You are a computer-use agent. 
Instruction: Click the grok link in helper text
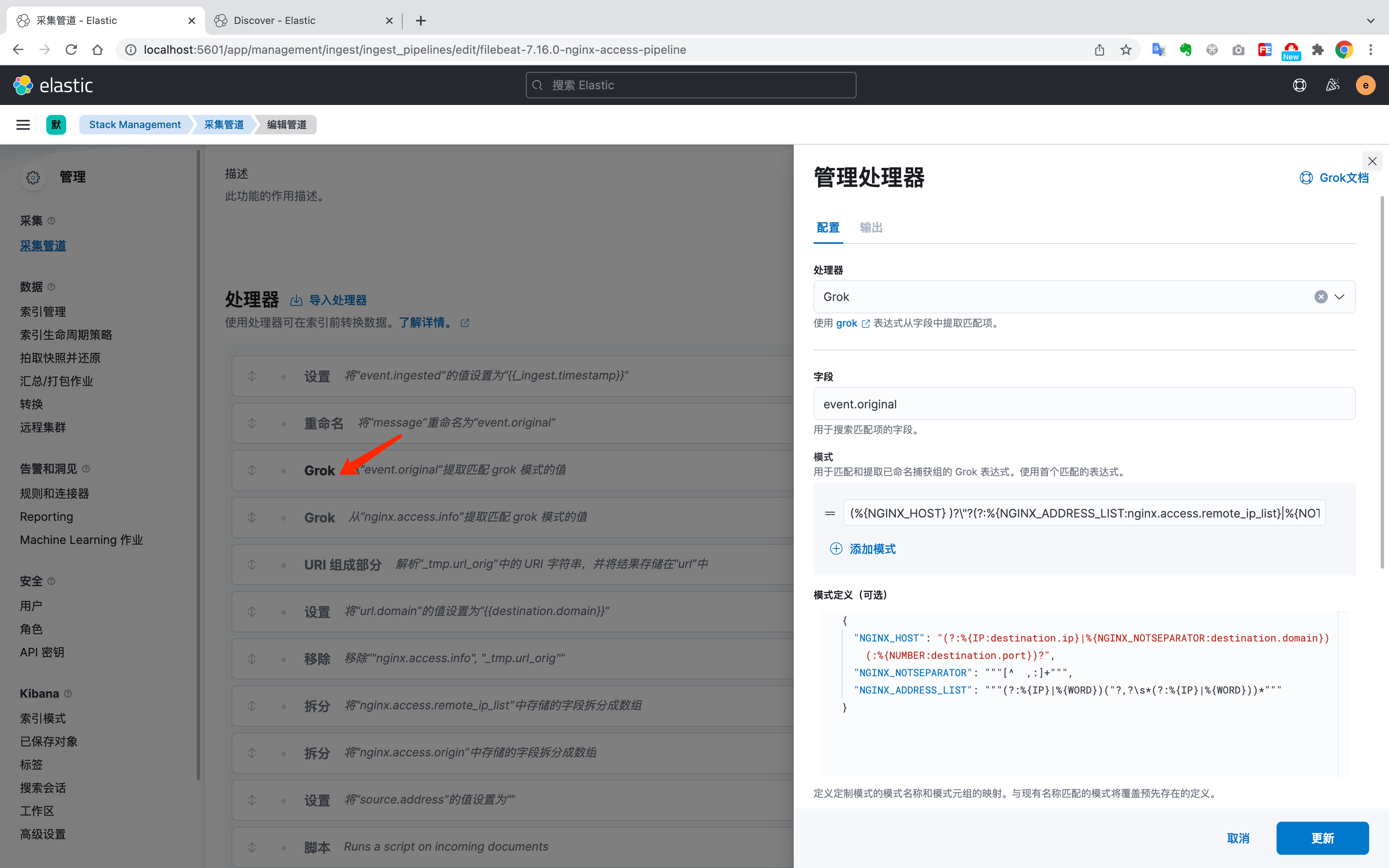point(852,323)
